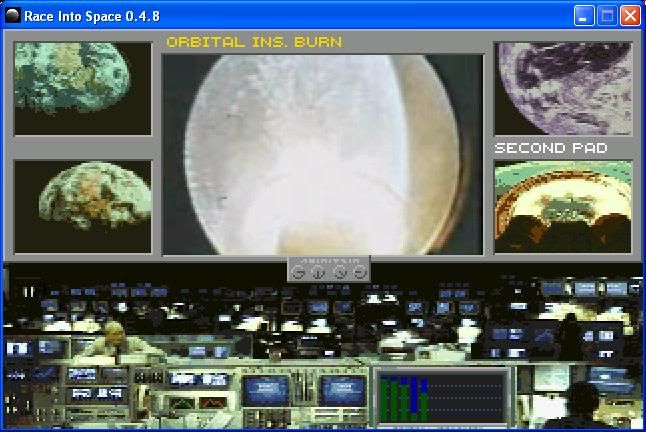Click the second dial with needle pointing down
Image resolution: width=646 pixels, height=432 pixels.
pos(318,273)
